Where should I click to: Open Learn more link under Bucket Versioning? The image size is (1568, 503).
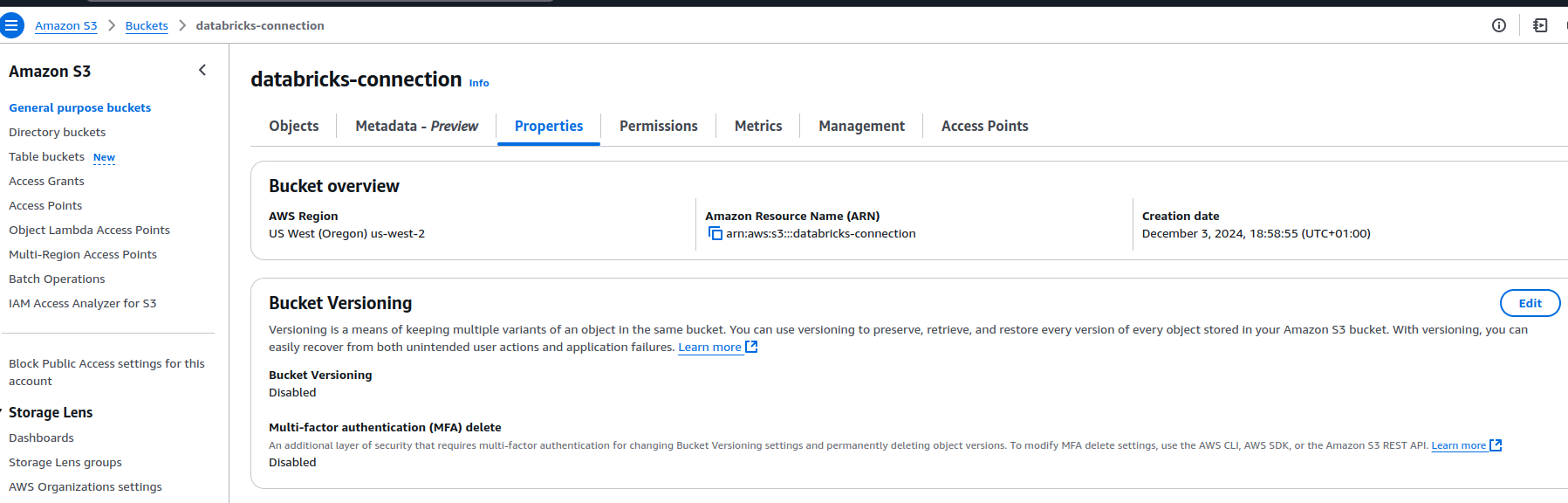717,347
